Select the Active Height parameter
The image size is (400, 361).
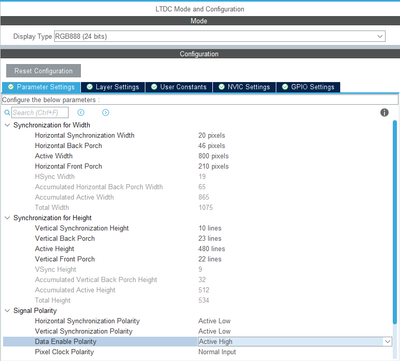pyautogui.click(x=198, y=249)
